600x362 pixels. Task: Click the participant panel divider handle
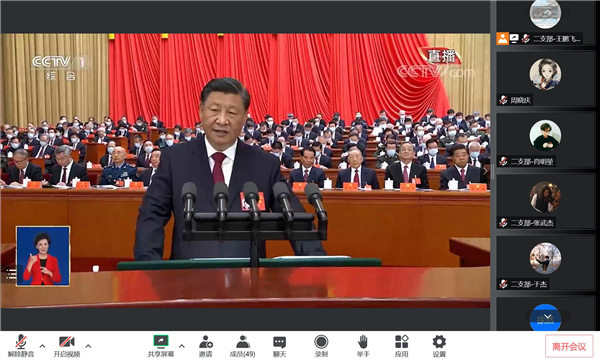pyautogui.click(x=493, y=171)
